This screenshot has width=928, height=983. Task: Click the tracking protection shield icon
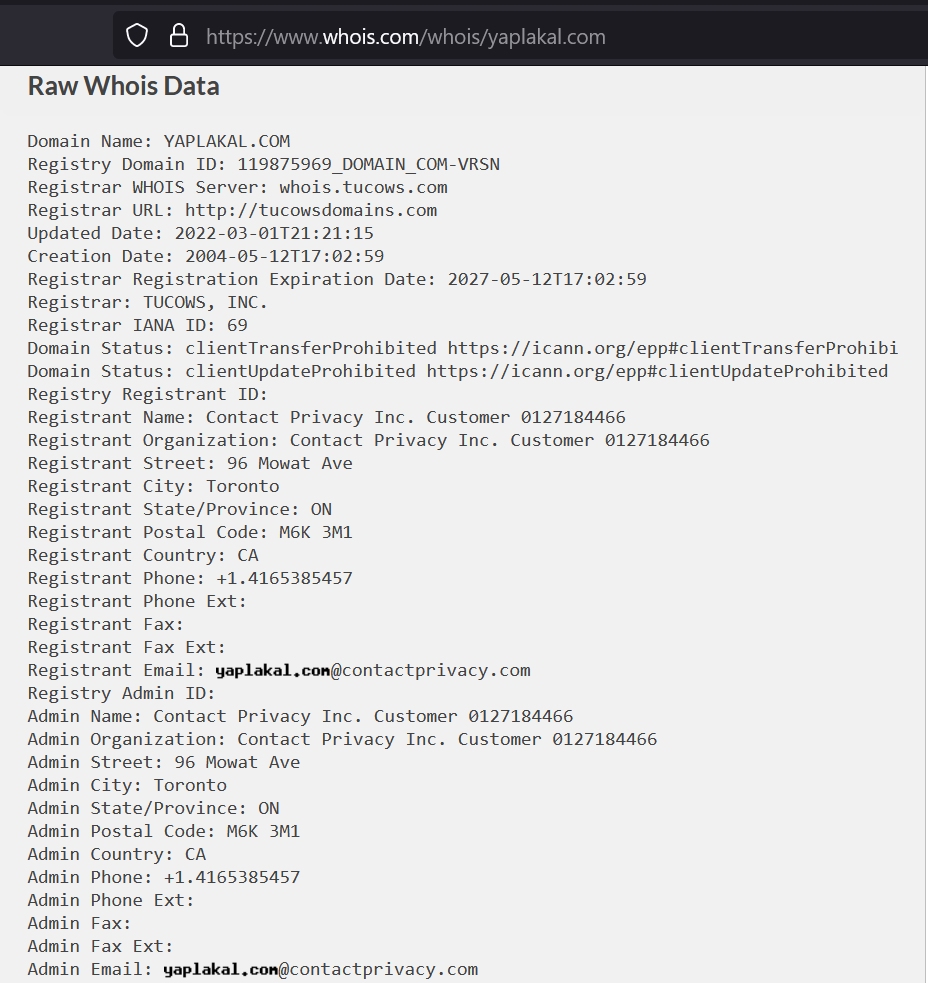point(137,36)
